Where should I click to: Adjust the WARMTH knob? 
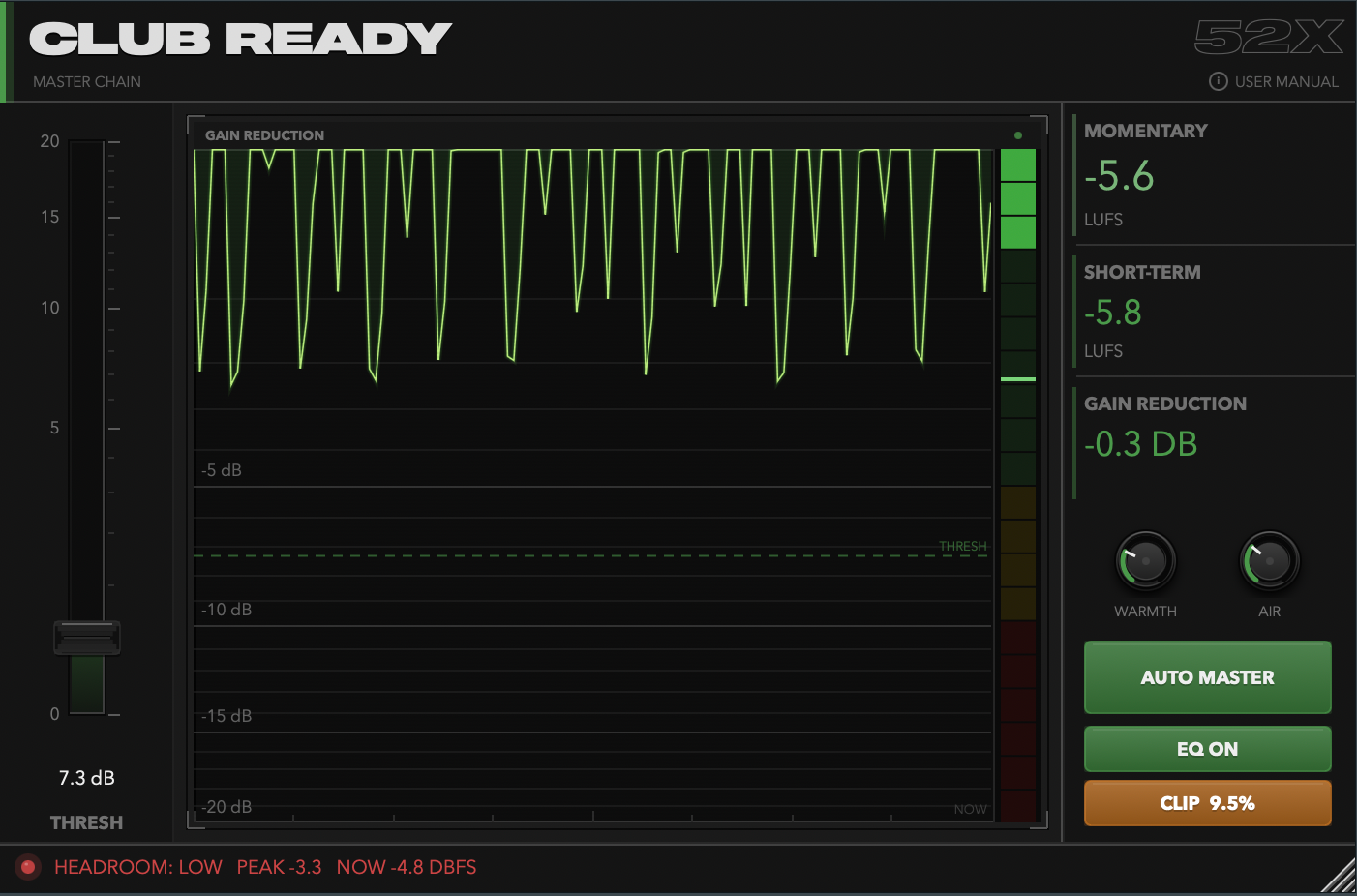pyautogui.click(x=1146, y=561)
